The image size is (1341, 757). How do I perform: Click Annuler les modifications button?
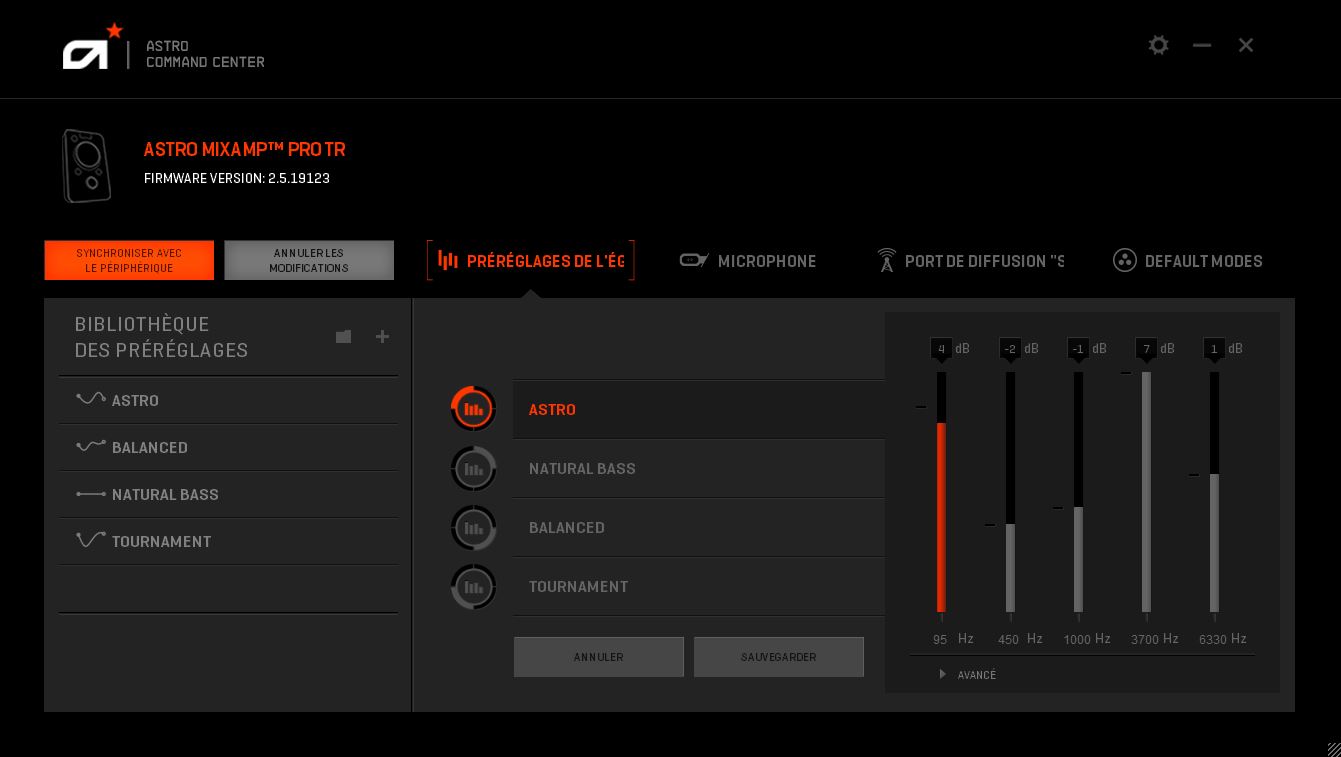pos(309,260)
